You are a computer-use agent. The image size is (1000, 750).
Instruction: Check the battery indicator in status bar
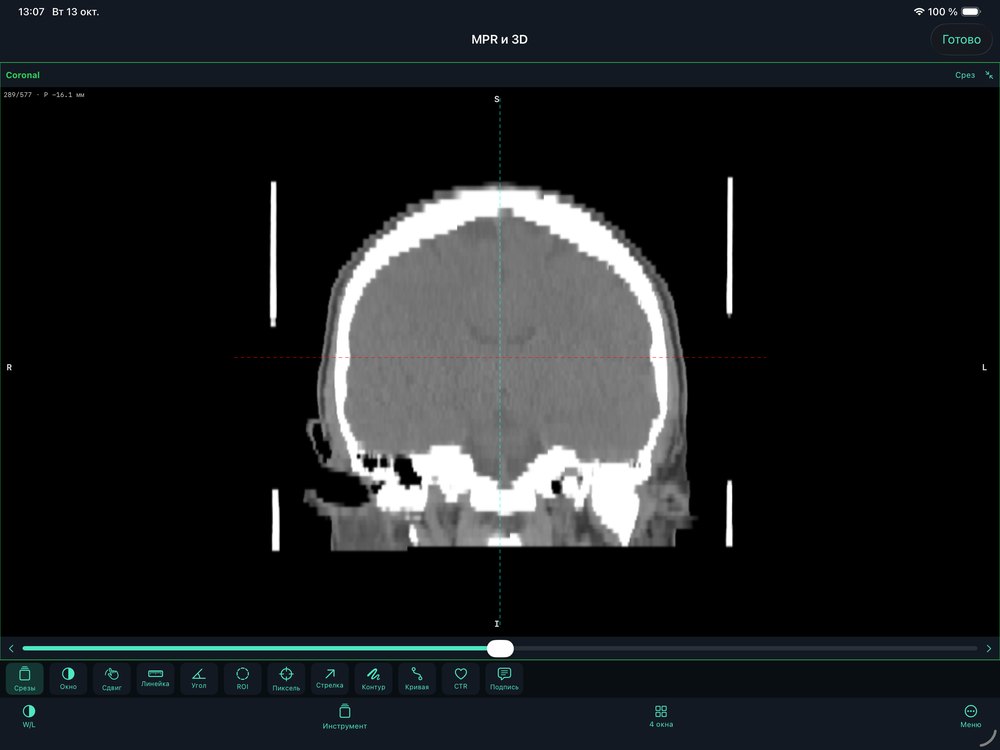tap(971, 11)
